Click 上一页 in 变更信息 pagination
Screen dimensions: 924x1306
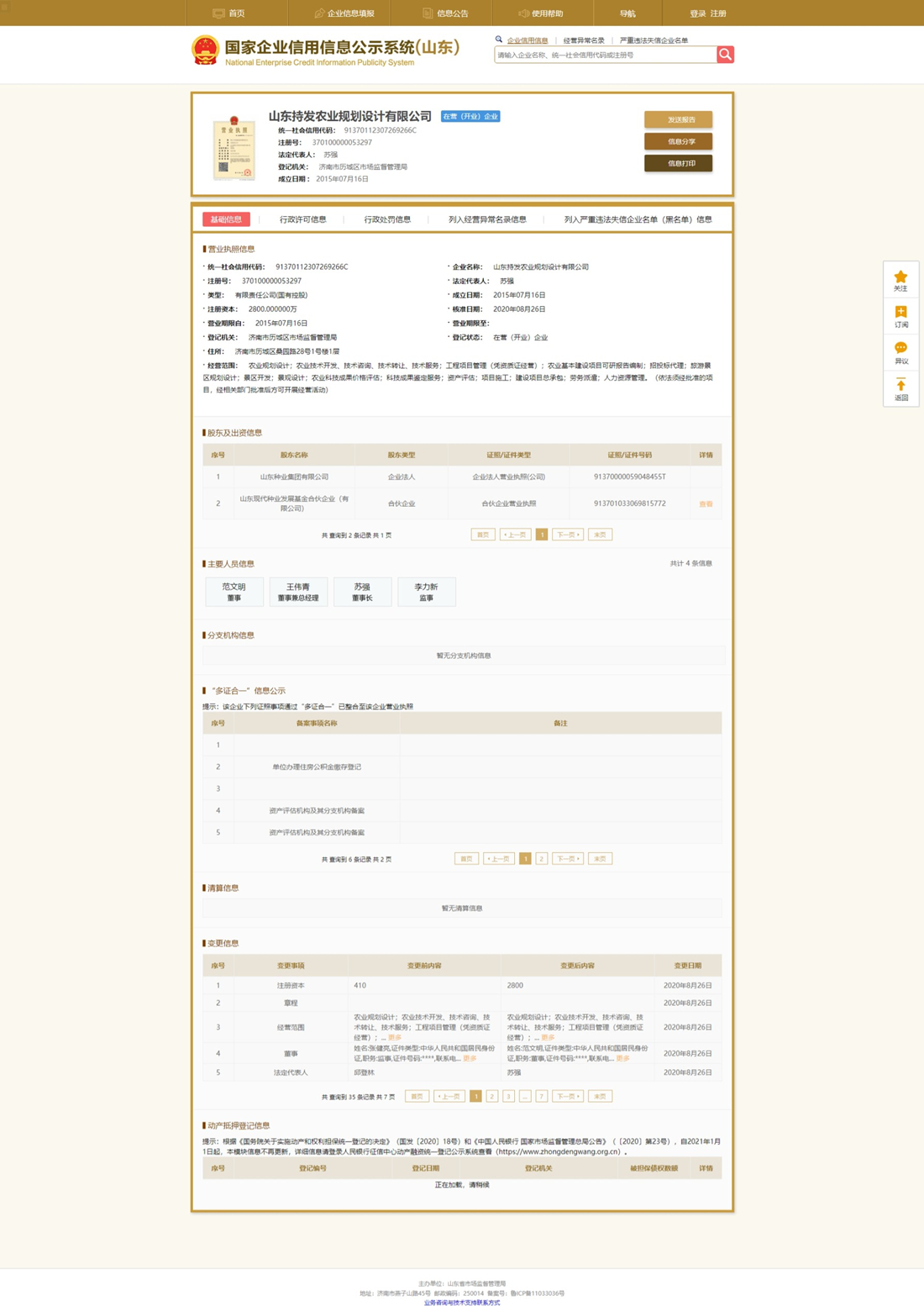click(449, 1096)
